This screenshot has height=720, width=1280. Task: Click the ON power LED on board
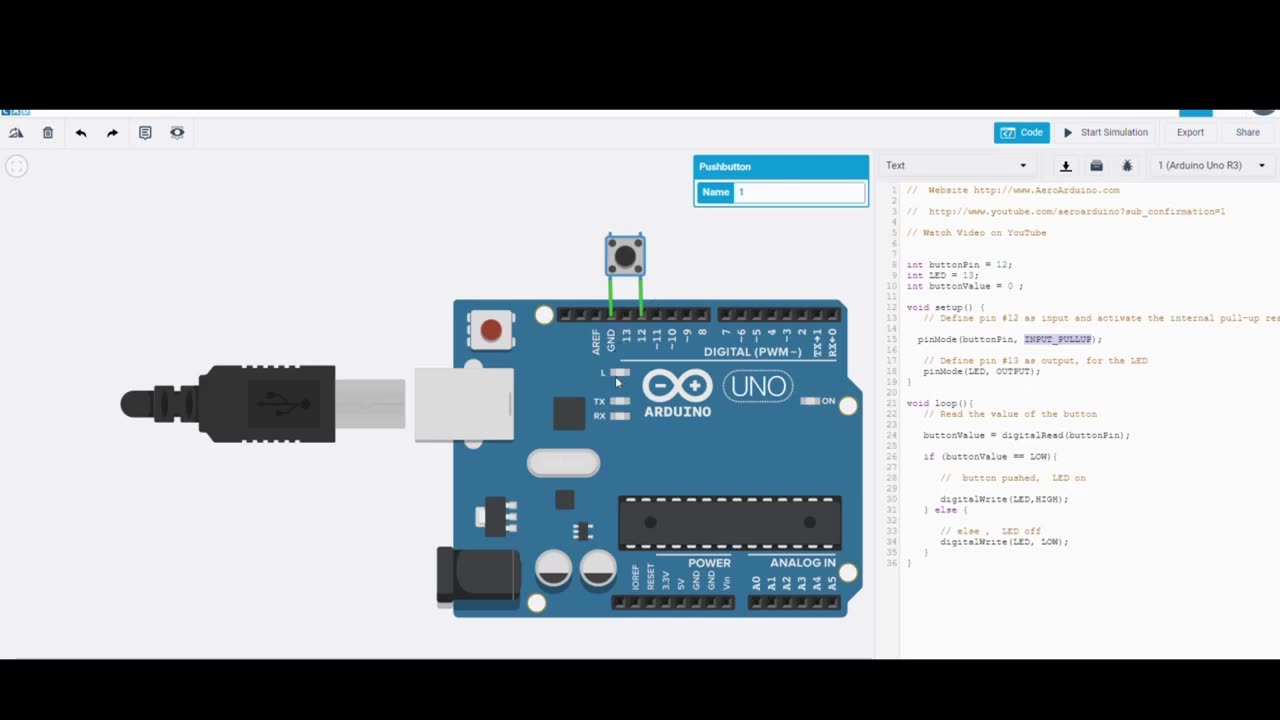click(810, 401)
